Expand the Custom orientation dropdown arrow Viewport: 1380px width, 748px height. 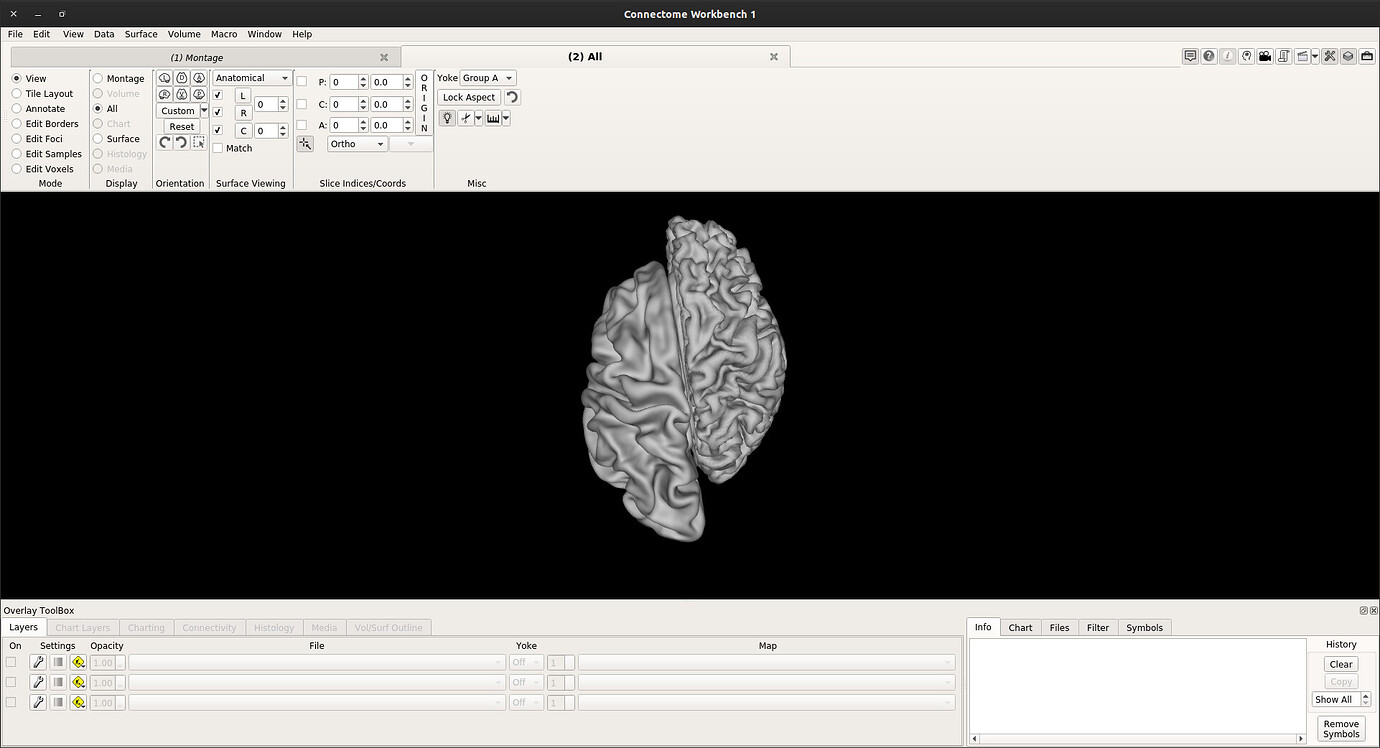(x=204, y=111)
